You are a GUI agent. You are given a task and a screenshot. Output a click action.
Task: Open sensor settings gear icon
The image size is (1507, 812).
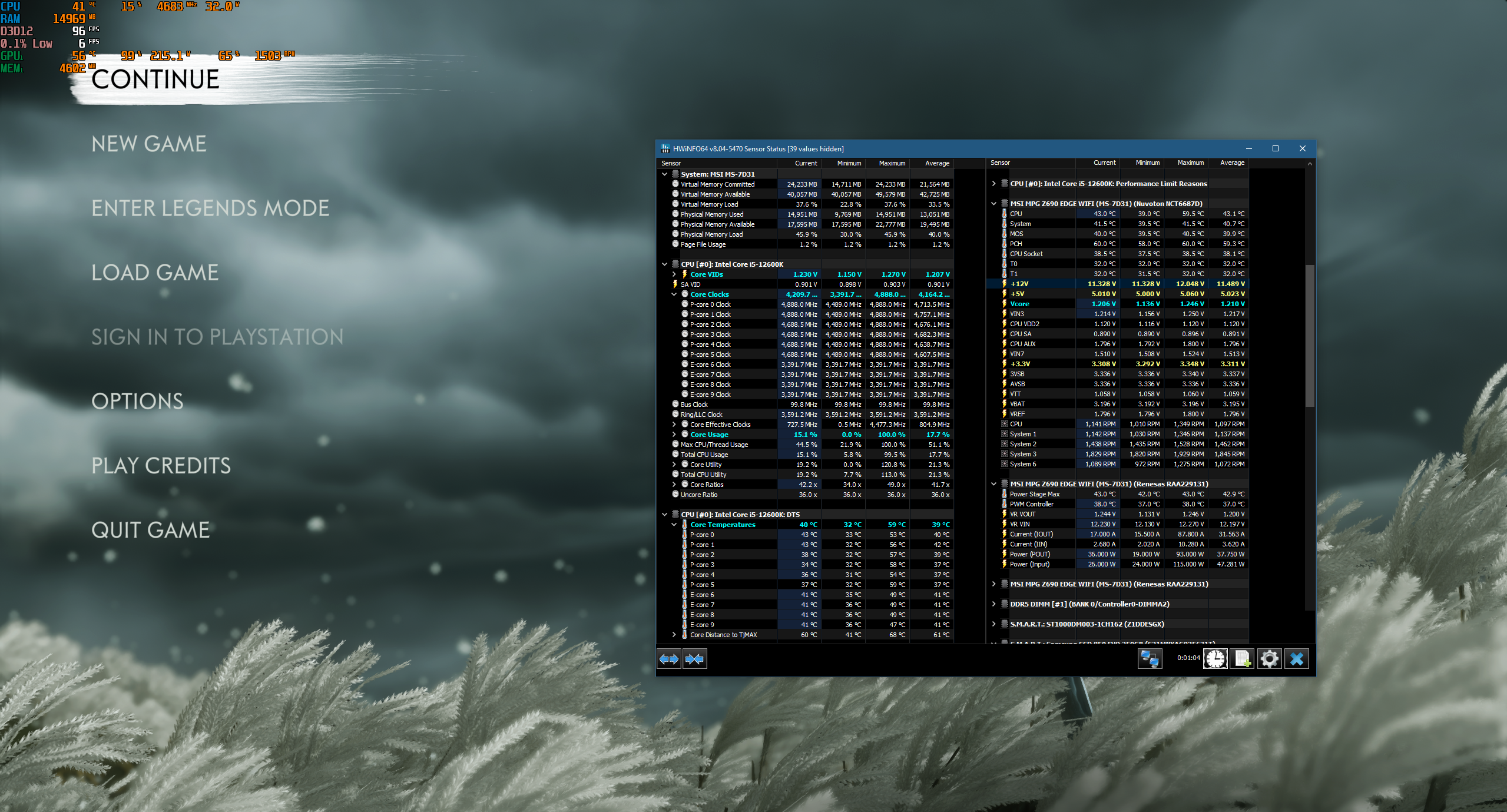(x=1270, y=658)
